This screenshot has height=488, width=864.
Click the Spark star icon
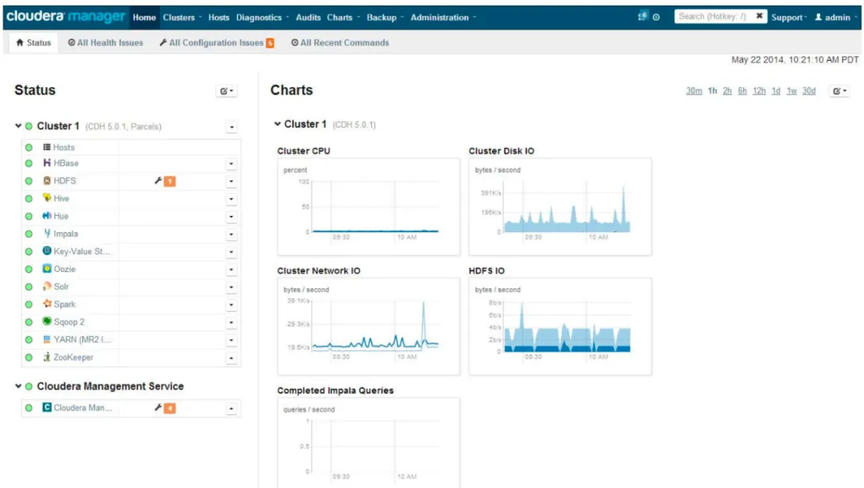click(x=47, y=304)
